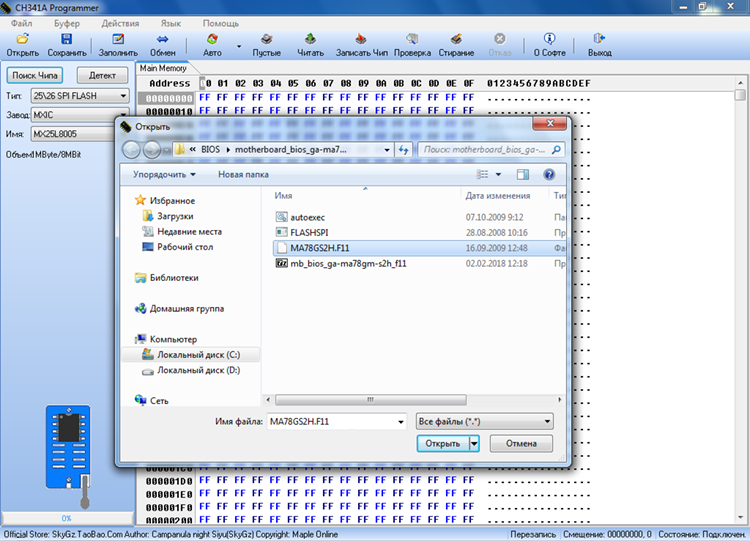Open the split arrow beside Открыть button
This screenshot has height=541, width=750.
pos(474,444)
